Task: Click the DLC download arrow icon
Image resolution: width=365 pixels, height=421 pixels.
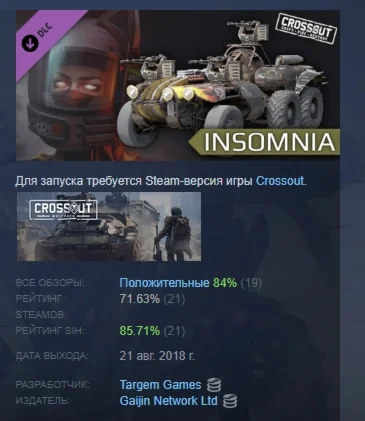Action: click(30, 43)
